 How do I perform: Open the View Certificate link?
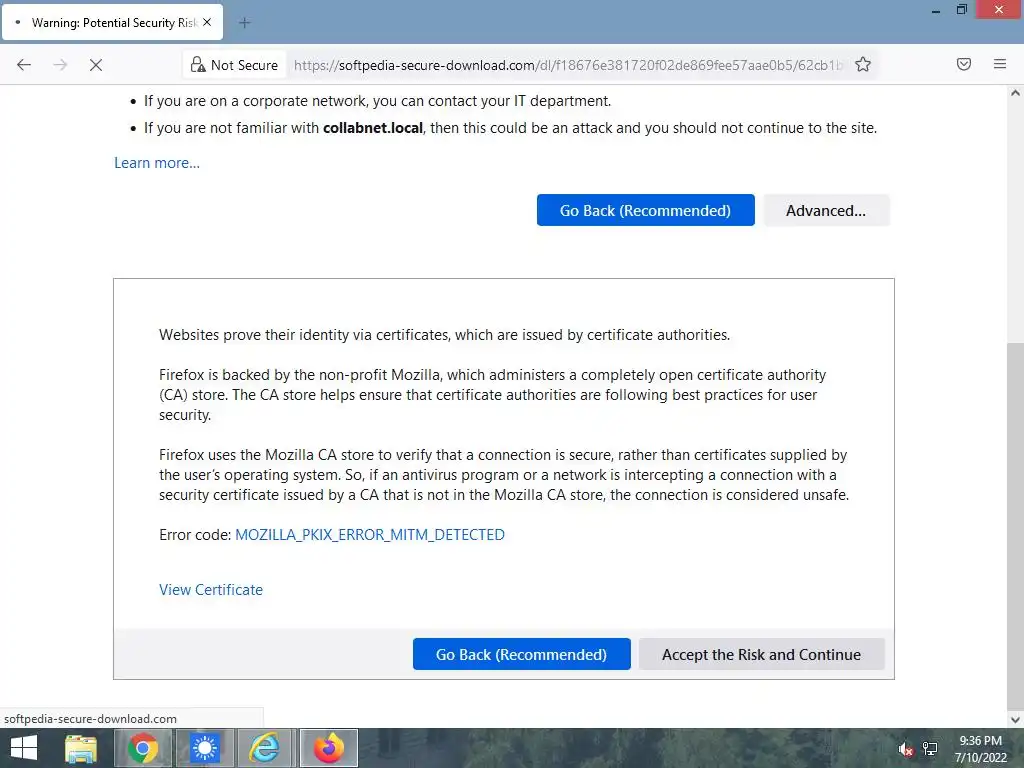tap(211, 590)
